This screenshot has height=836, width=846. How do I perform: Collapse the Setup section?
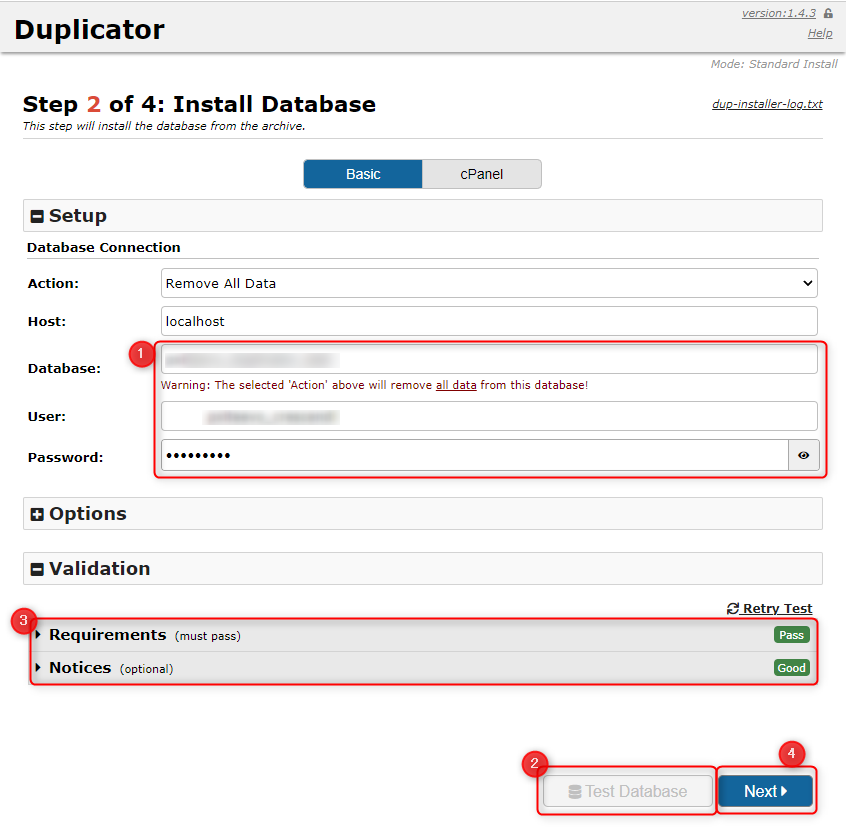tap(422, 215)
